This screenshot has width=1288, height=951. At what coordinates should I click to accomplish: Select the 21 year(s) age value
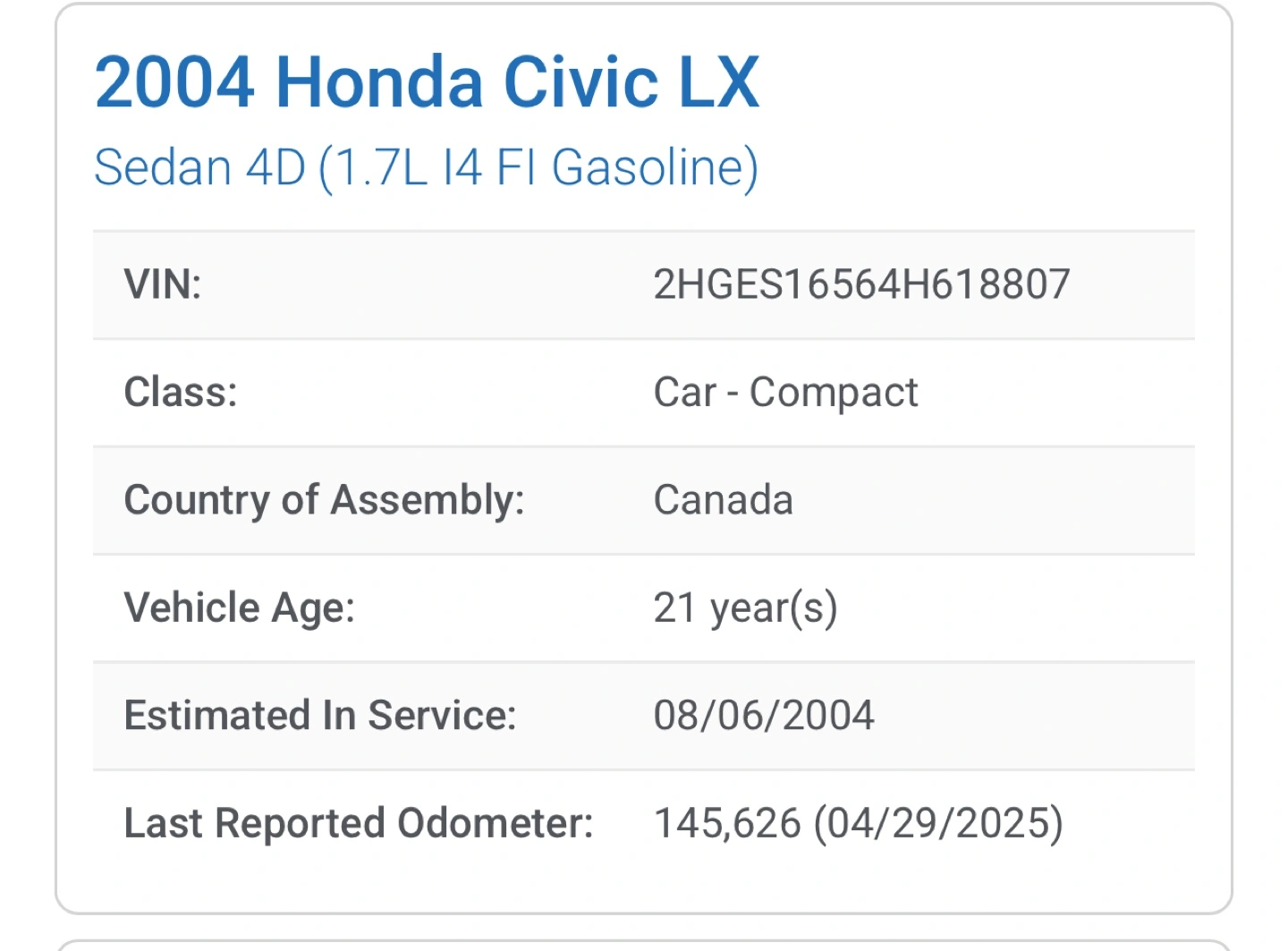pyautogui.click(x=745, y=607)
